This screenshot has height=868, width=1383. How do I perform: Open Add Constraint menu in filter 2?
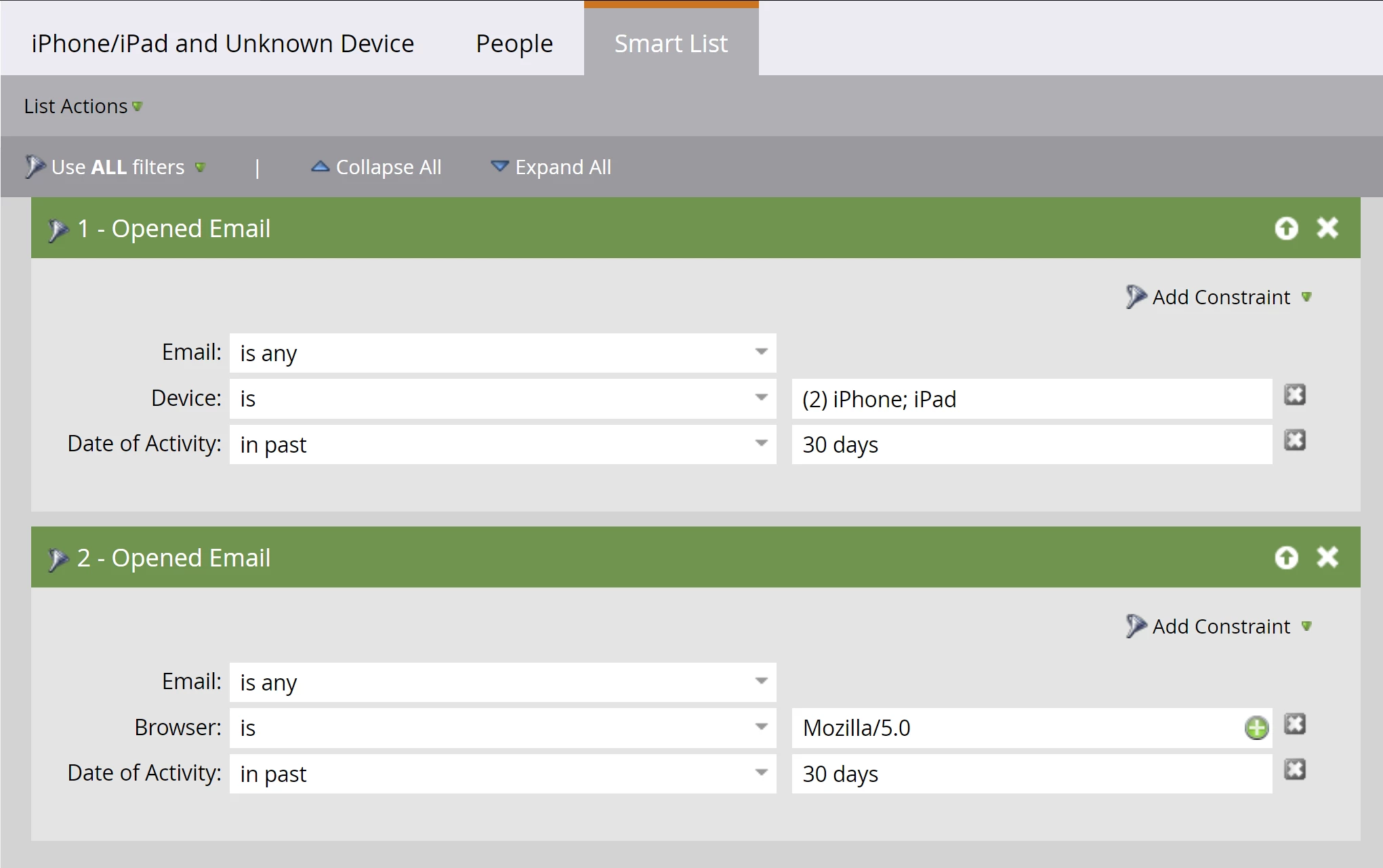[x=1220, y=627]
